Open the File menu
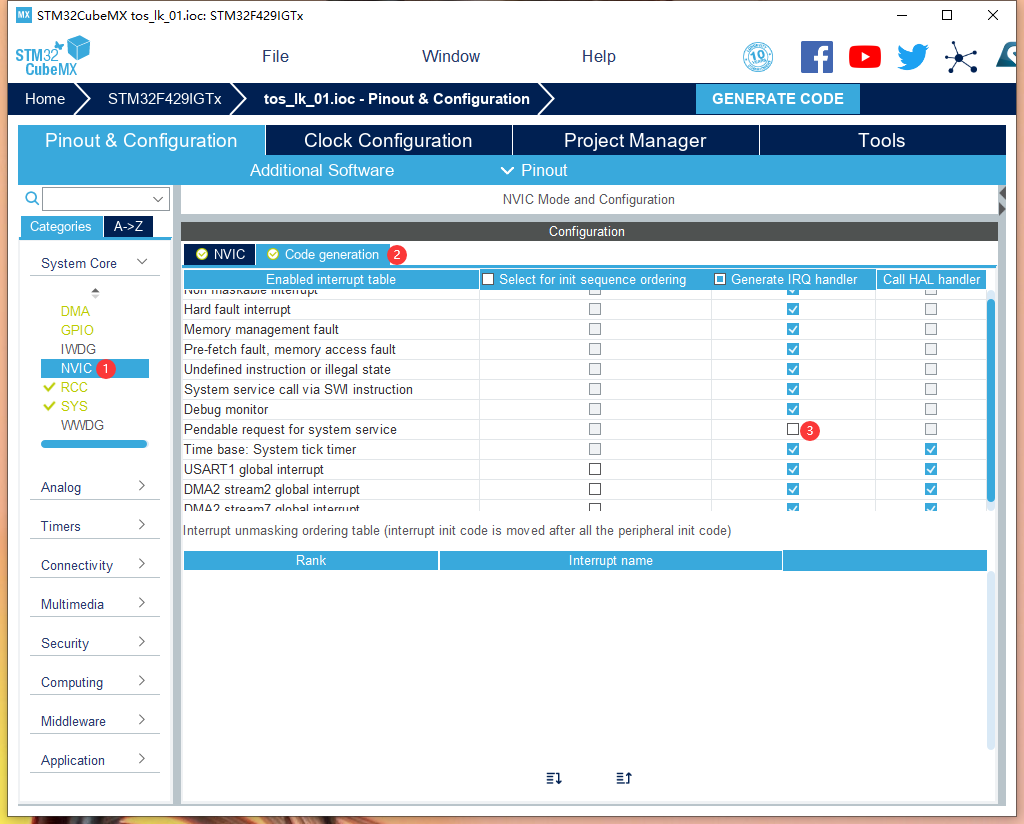The height and width of the screenshot is (824, 1024). [275, 57]
